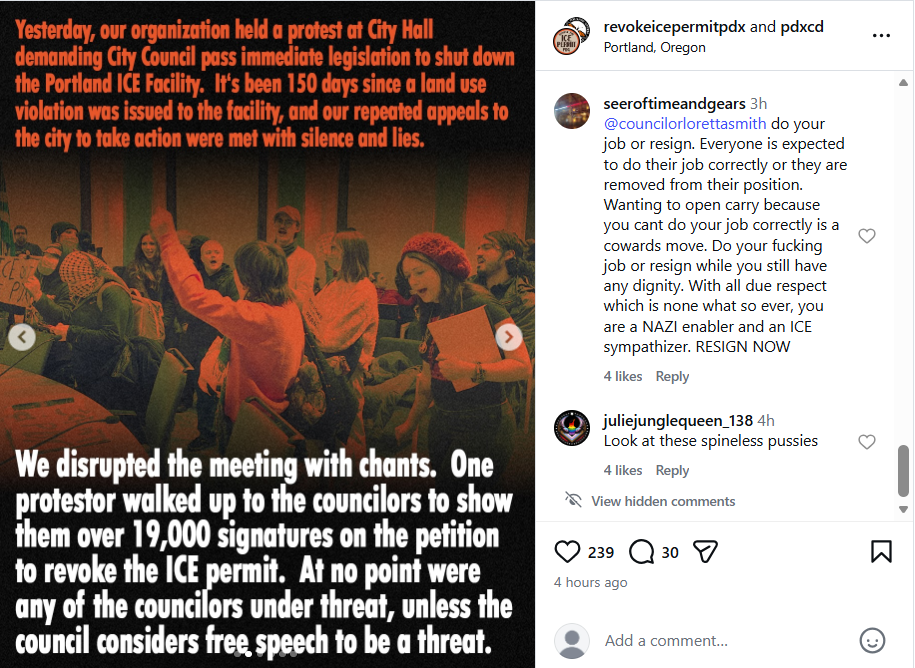Like the post with the heart icon
915x668 pixels.
[567, 552]
